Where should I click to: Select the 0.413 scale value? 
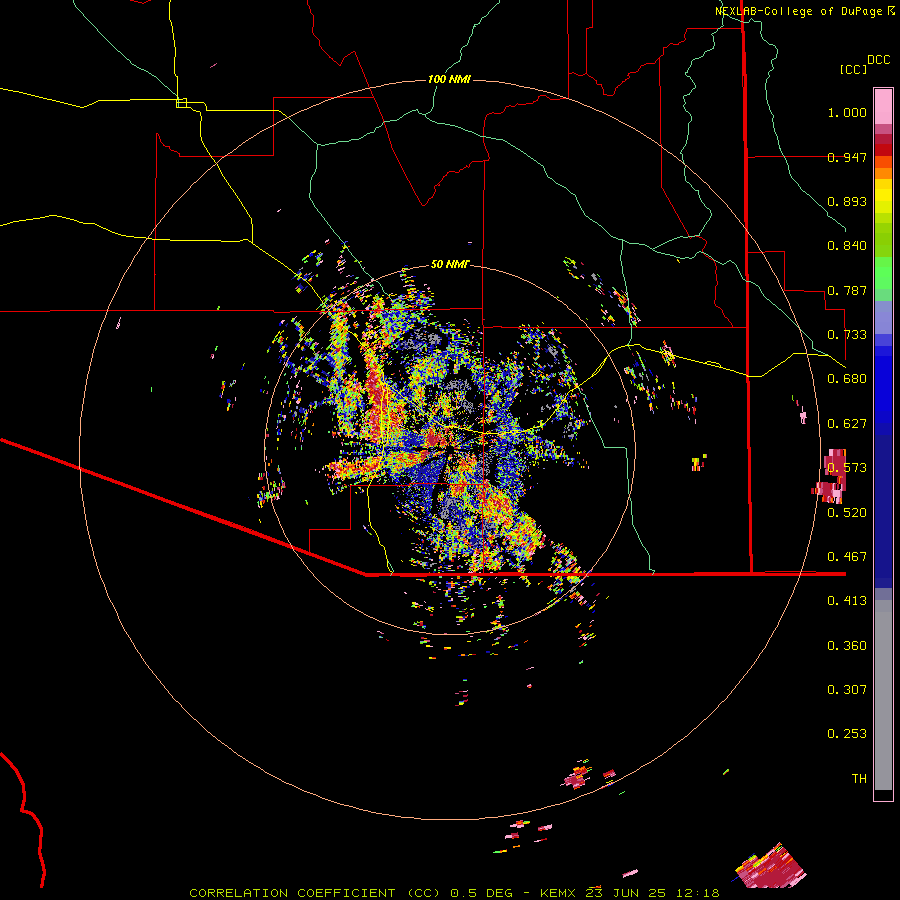coord(847,601)
